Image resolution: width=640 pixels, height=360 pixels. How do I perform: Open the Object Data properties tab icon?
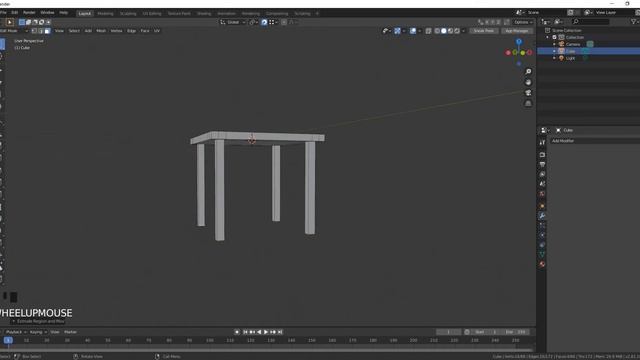(542, 255)
